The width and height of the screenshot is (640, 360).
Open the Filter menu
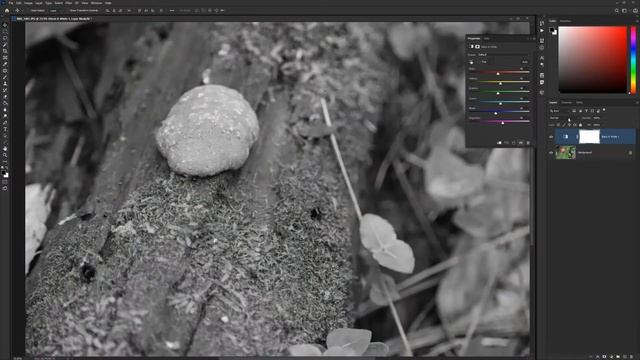pyautogui.click(x=69, y=3)
